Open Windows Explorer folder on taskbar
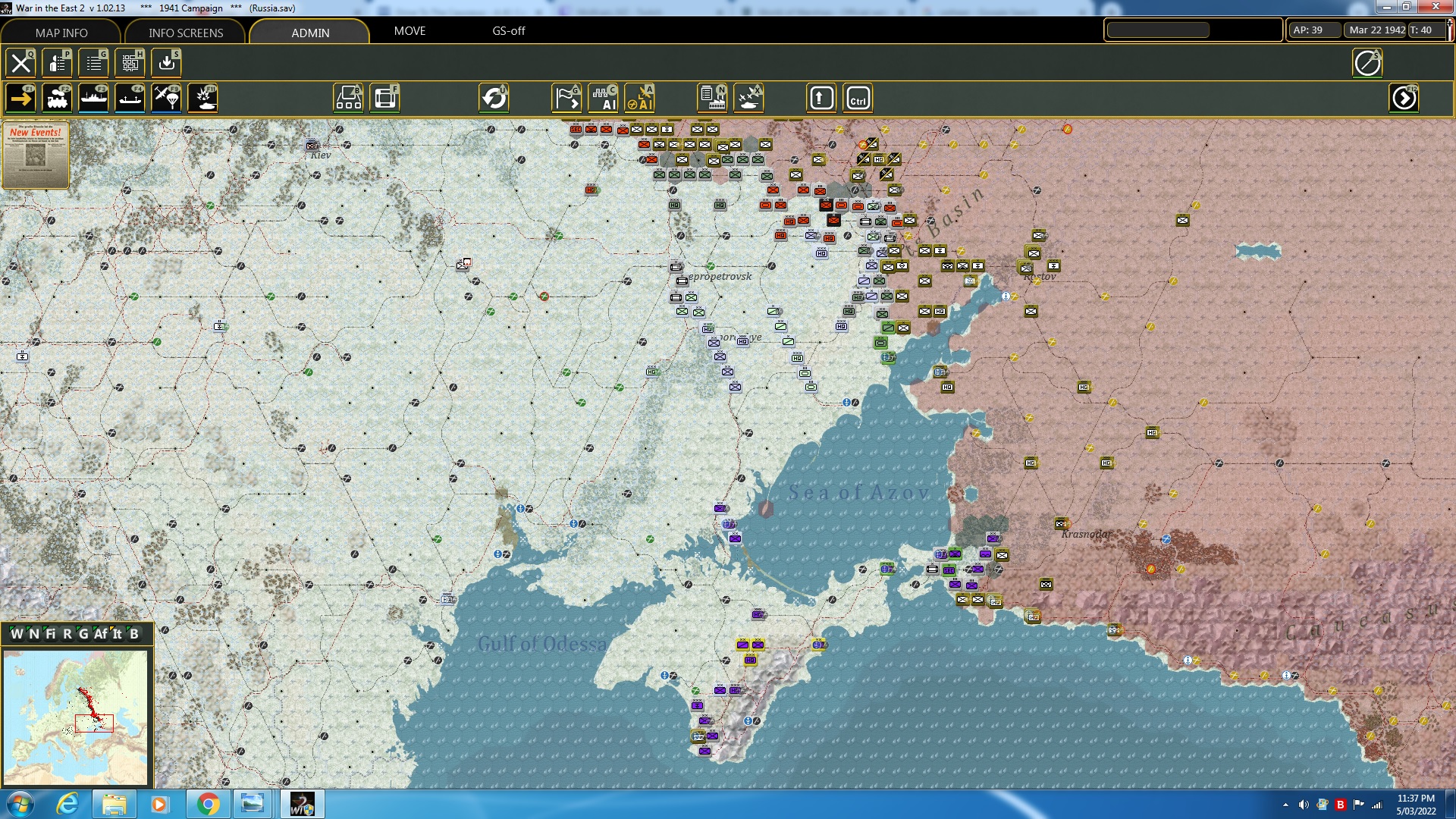The height and width of the screenshot is (819, 1456). (114, 804)
